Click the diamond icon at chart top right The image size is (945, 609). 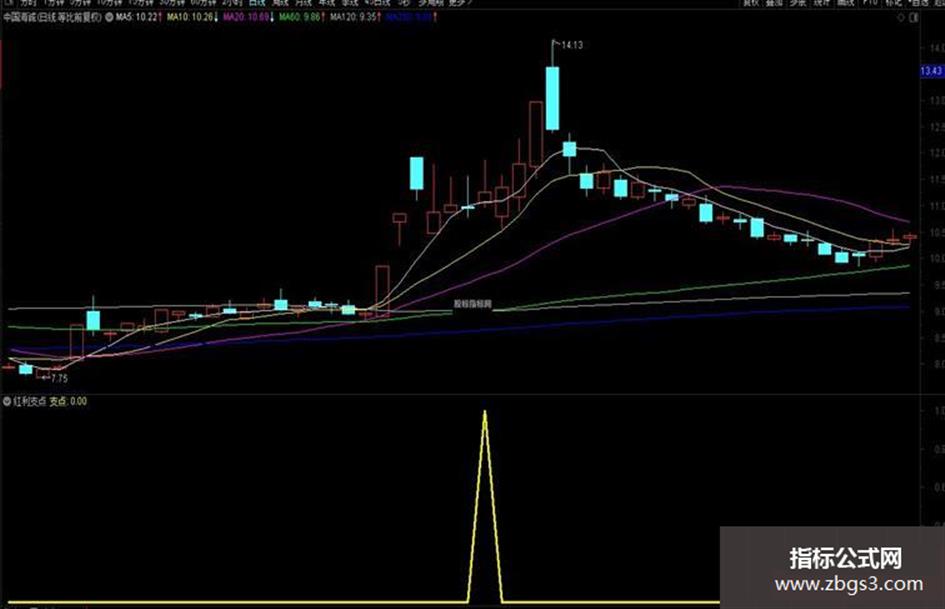[901, 18]
